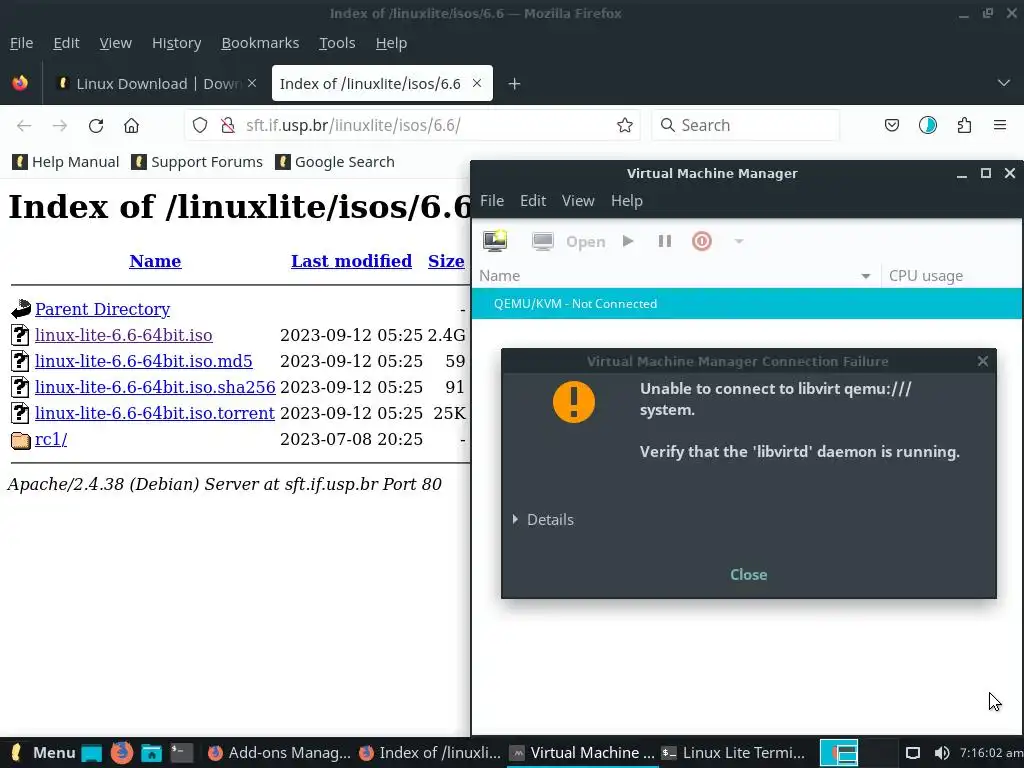Open the shutdown options dropdown arrow
Screen dimensions: 1024x768
(x=739, y=241)
